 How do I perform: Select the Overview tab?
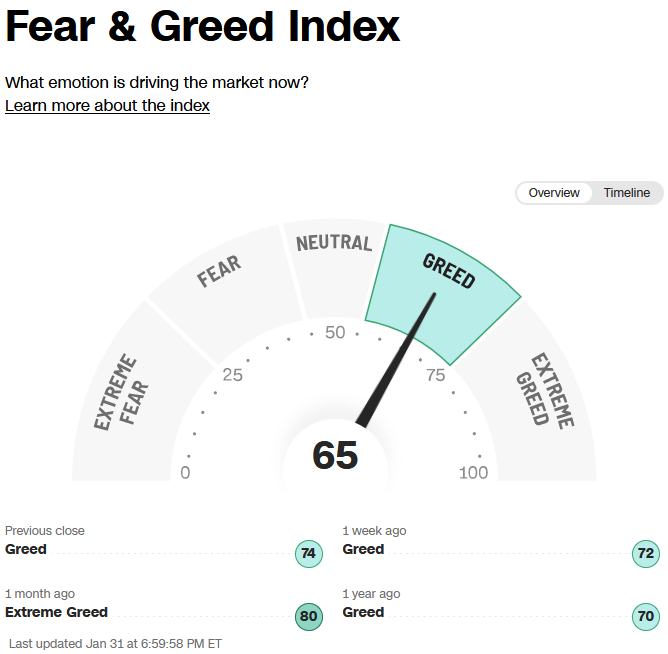[554, 193]
